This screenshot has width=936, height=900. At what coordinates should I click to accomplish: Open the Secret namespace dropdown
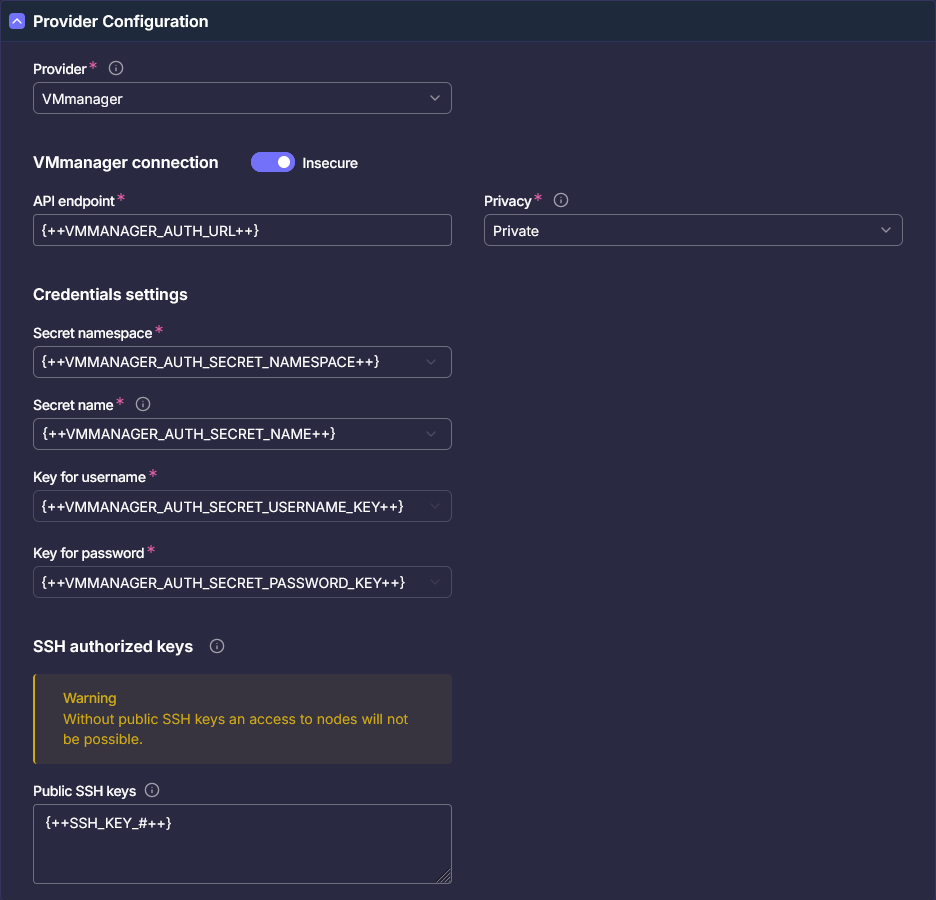242,362
